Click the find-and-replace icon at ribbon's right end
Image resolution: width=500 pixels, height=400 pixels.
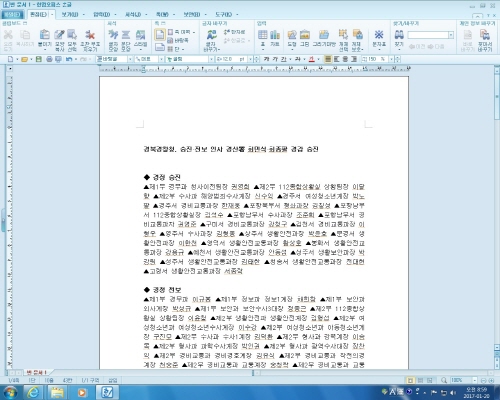(x=485, y=36)
